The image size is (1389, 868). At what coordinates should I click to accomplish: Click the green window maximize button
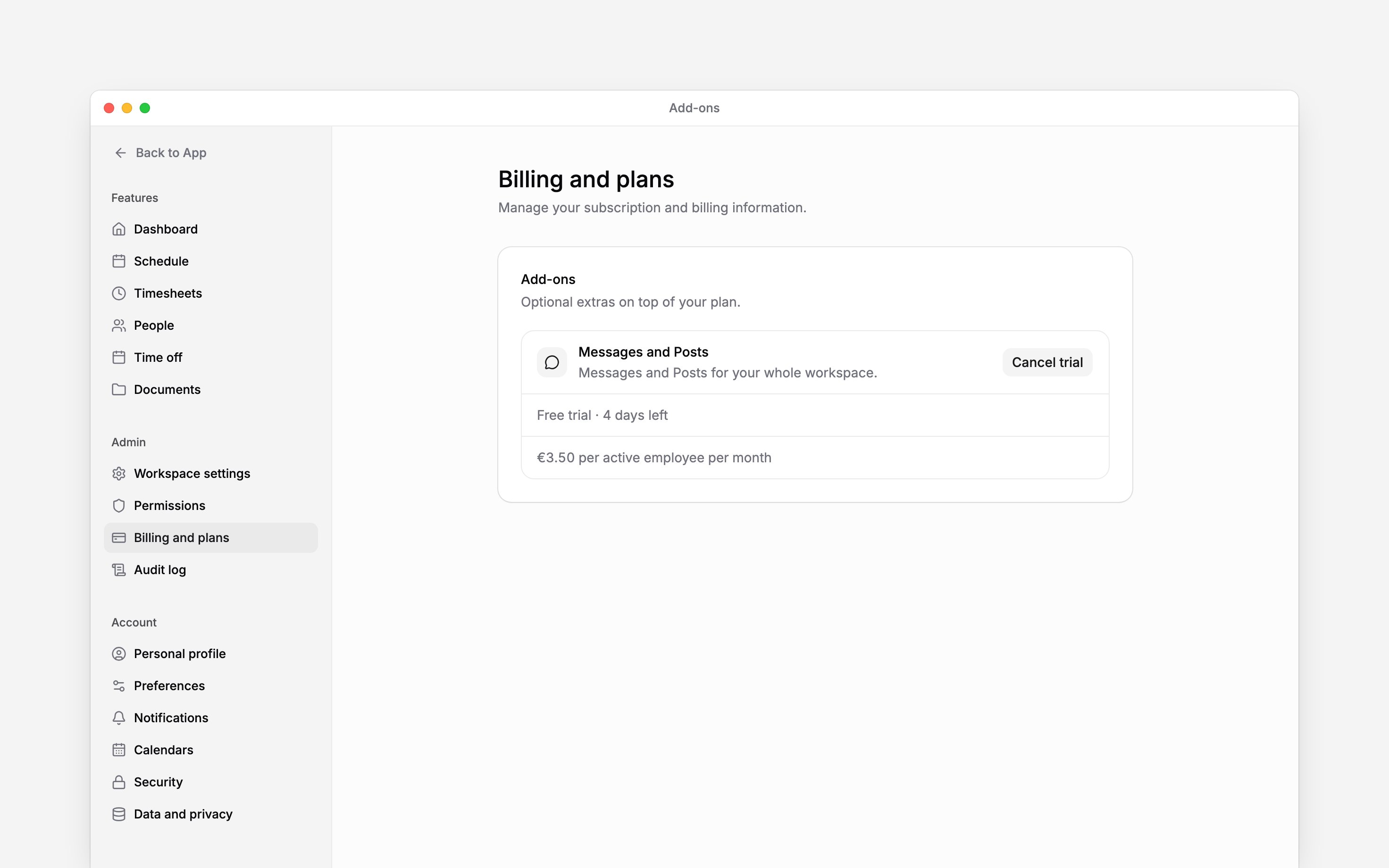click(145, 108)
